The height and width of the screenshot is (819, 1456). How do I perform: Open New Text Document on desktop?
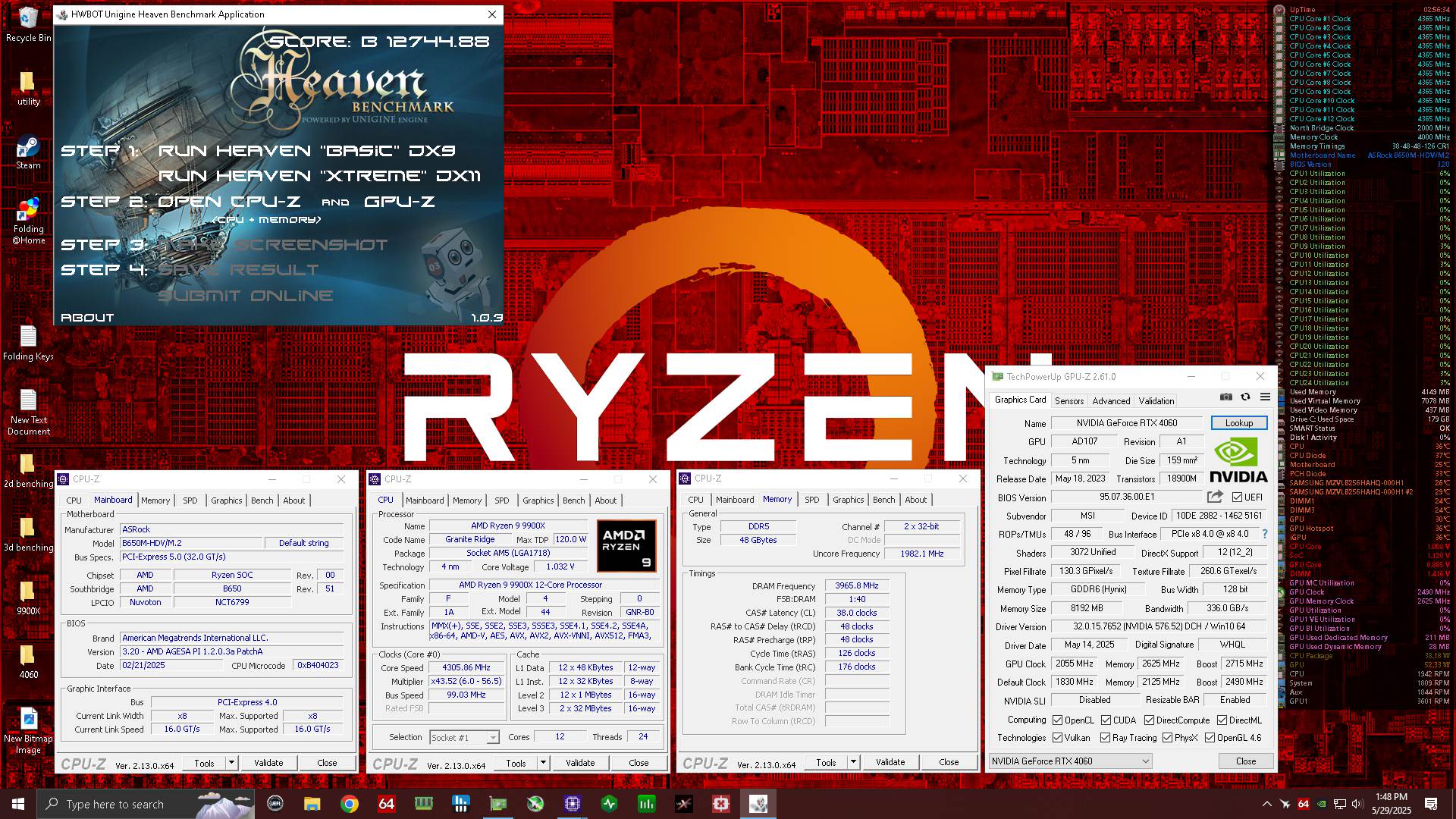click(28, 413)
